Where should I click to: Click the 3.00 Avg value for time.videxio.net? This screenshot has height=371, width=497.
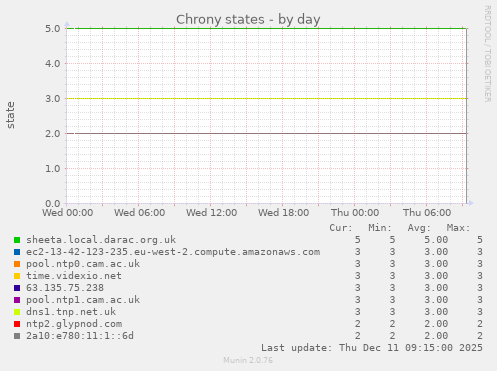click(x=436, y=276)
